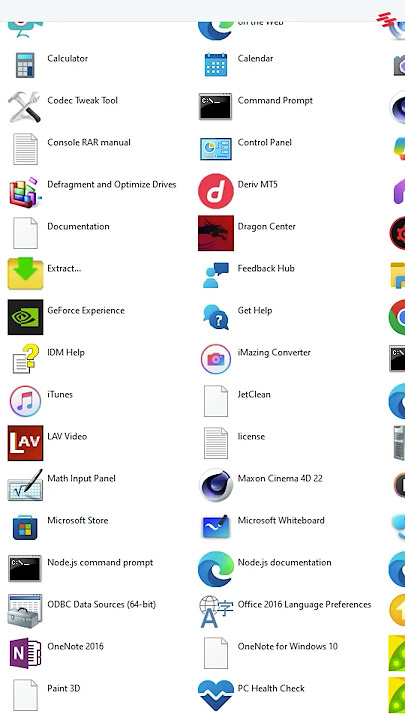Click the 'Maxon Cinema 4D 22' label
The height and width of the screenshot is (720, 405).
(x=280, y=478)
